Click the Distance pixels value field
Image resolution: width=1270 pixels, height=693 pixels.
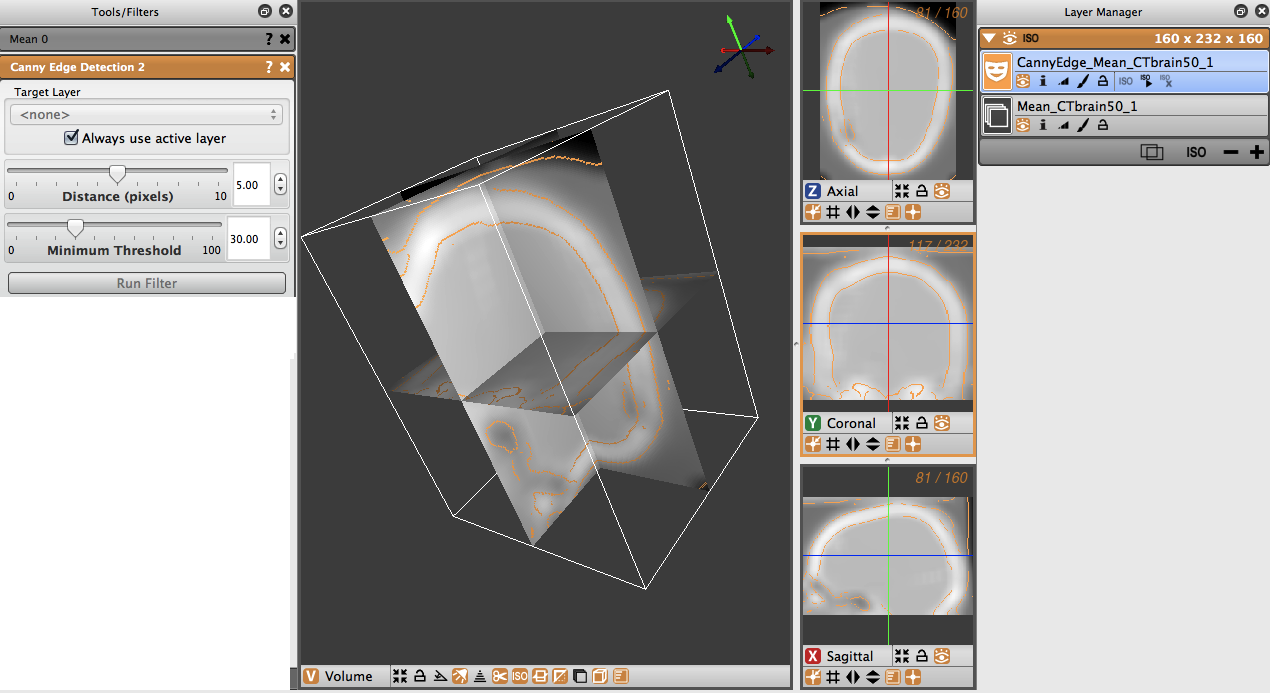(252, 185)
